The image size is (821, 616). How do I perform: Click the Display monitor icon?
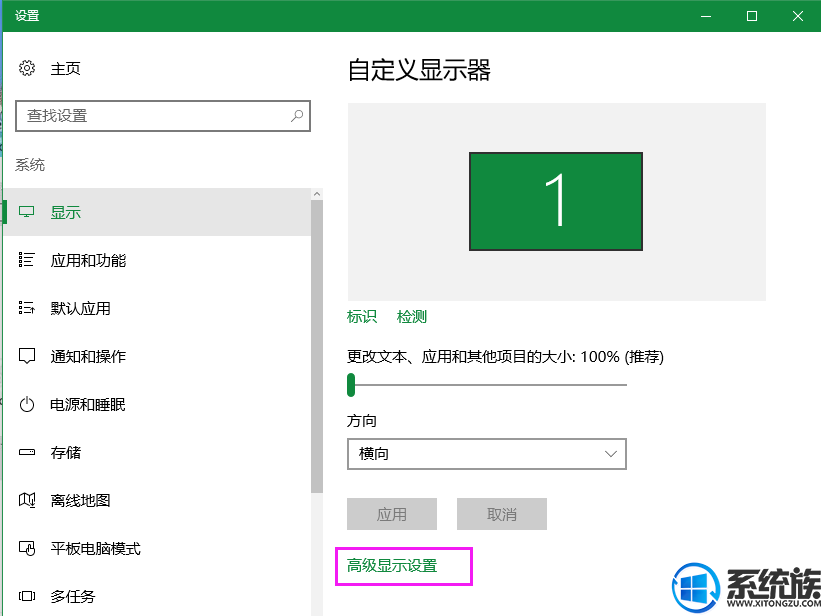(x=27, y=212)
